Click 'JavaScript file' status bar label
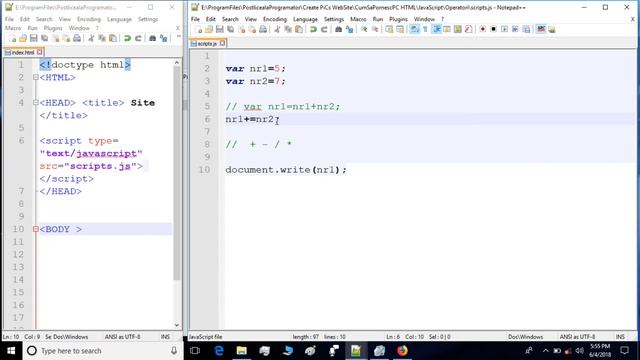Screen dimensions: 640x360 point(205,337)
